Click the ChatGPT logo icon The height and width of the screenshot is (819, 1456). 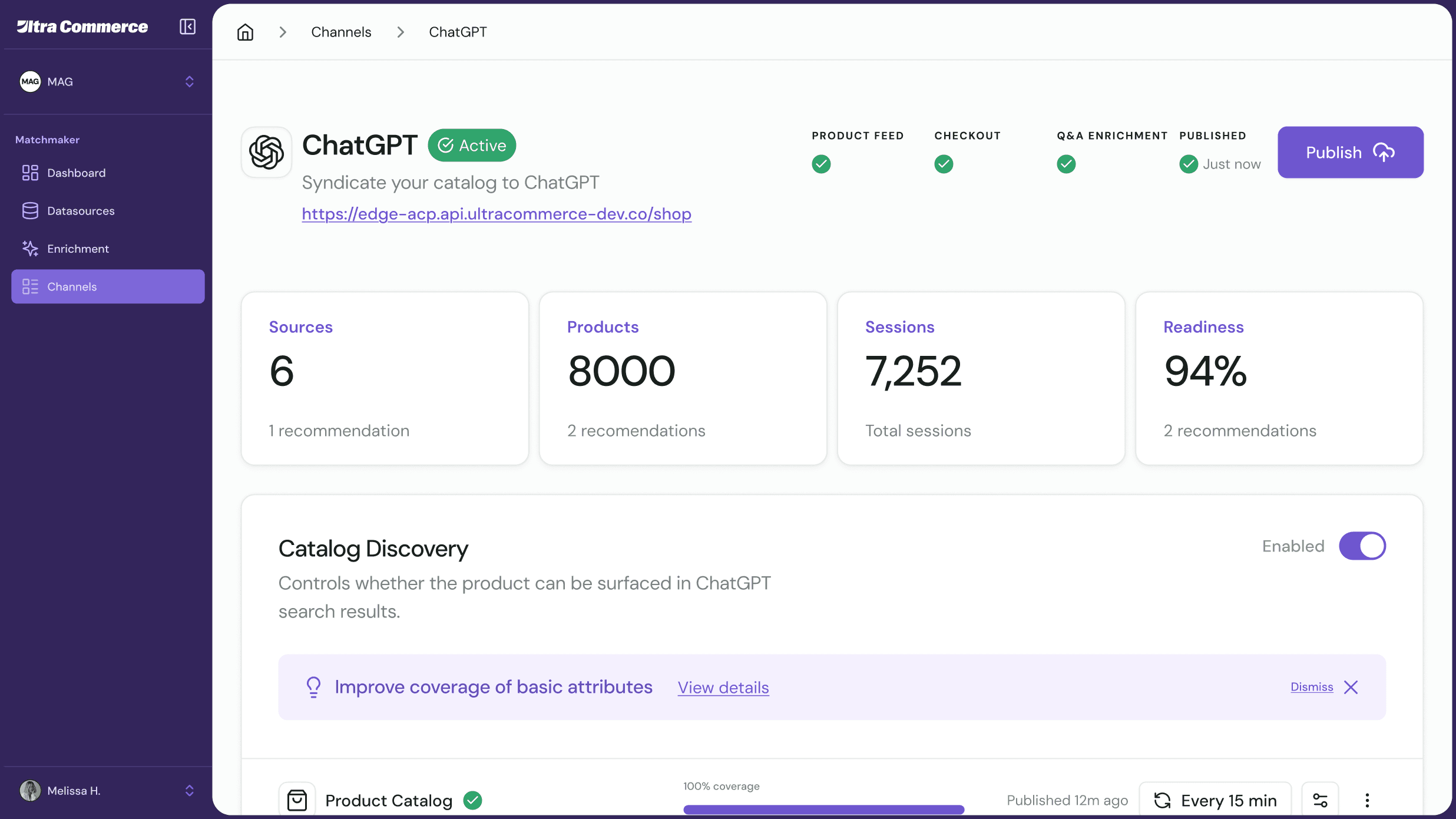[x=266, y=152]
